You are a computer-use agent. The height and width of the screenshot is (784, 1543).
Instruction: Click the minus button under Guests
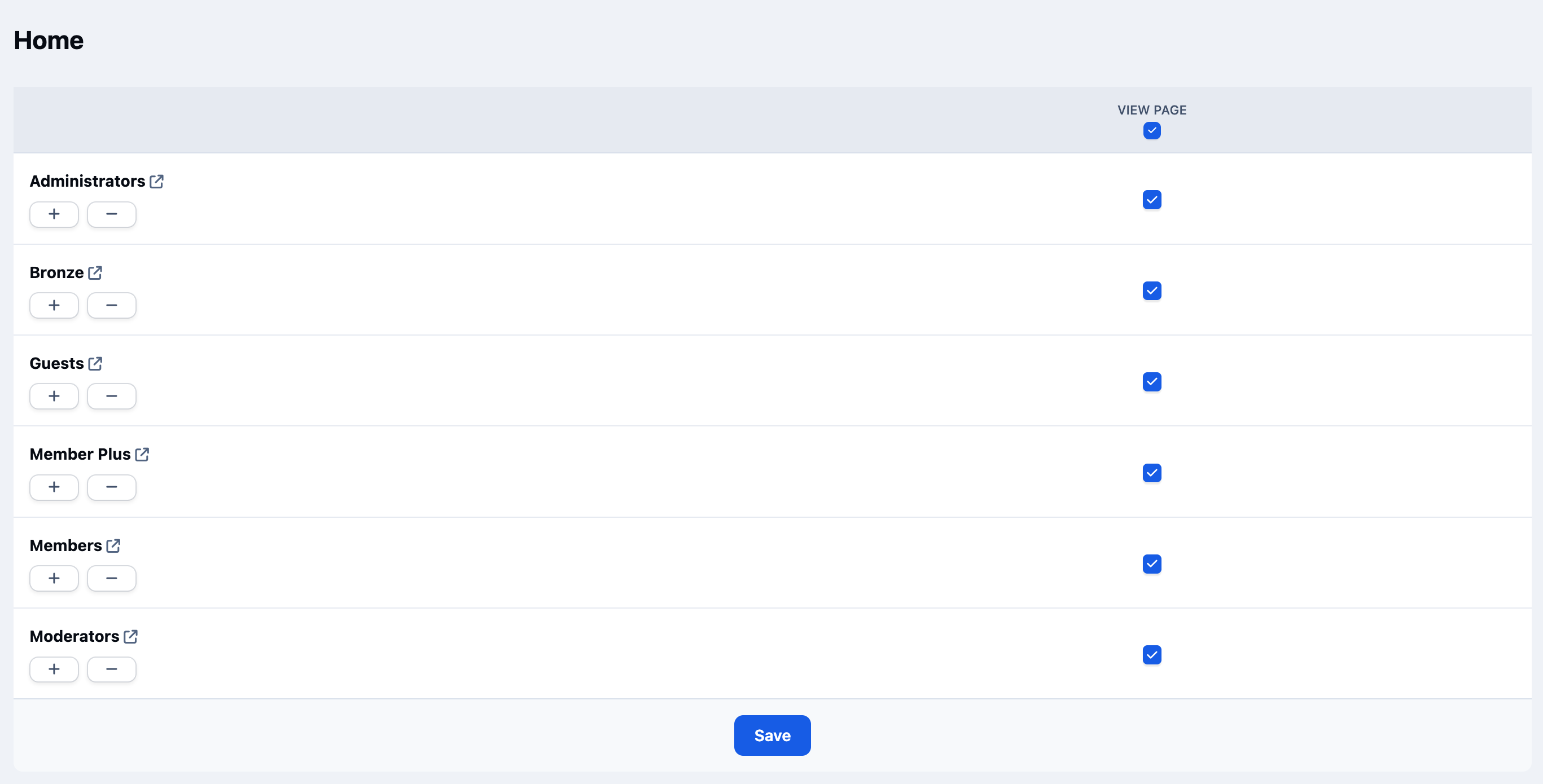click(111, 396)
